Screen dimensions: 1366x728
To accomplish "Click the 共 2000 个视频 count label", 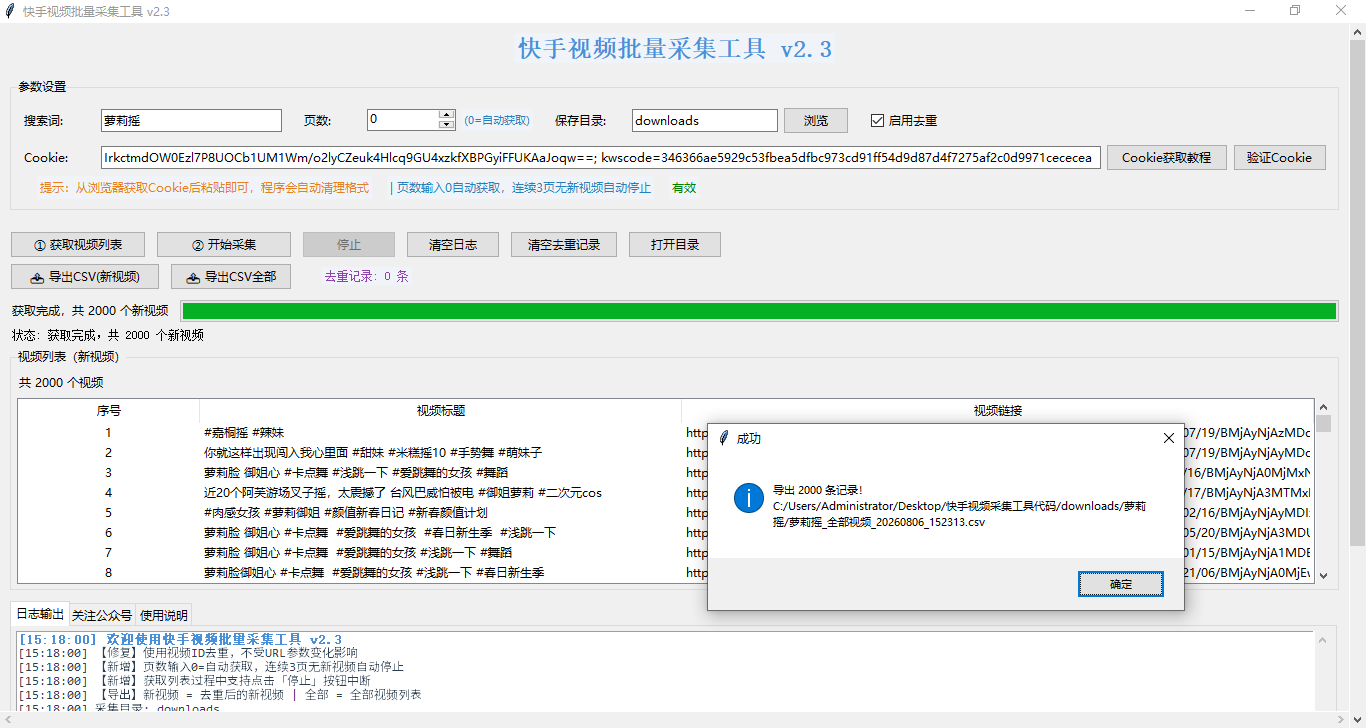I will tap(61, 383).
